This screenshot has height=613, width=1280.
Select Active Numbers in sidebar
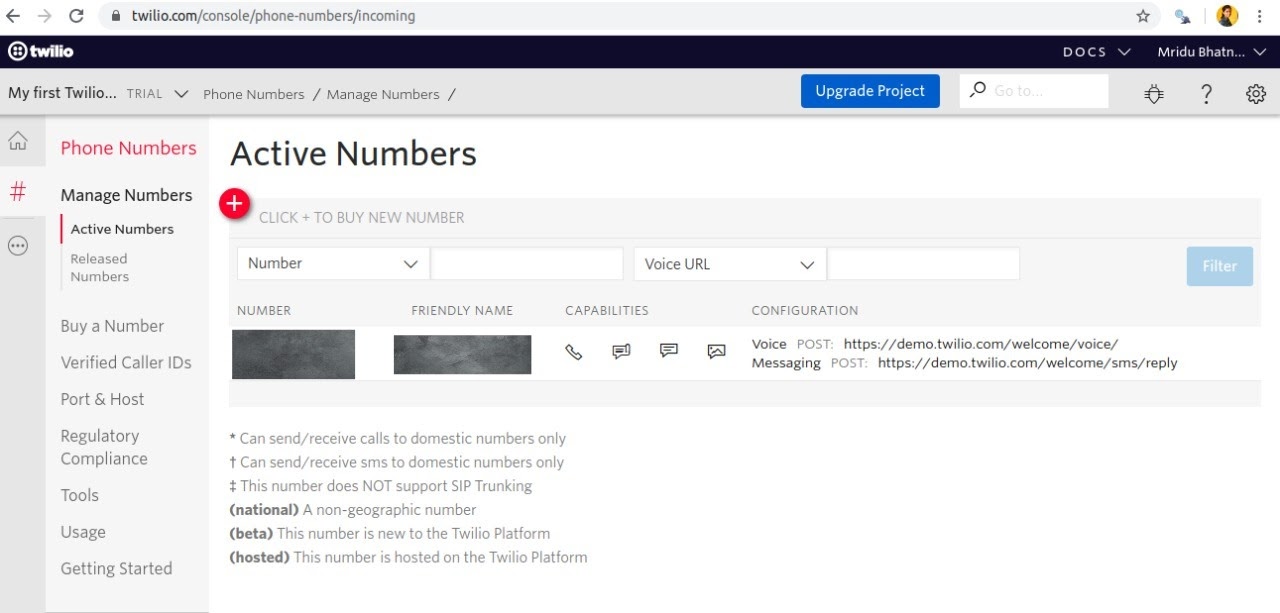point(122,229)
